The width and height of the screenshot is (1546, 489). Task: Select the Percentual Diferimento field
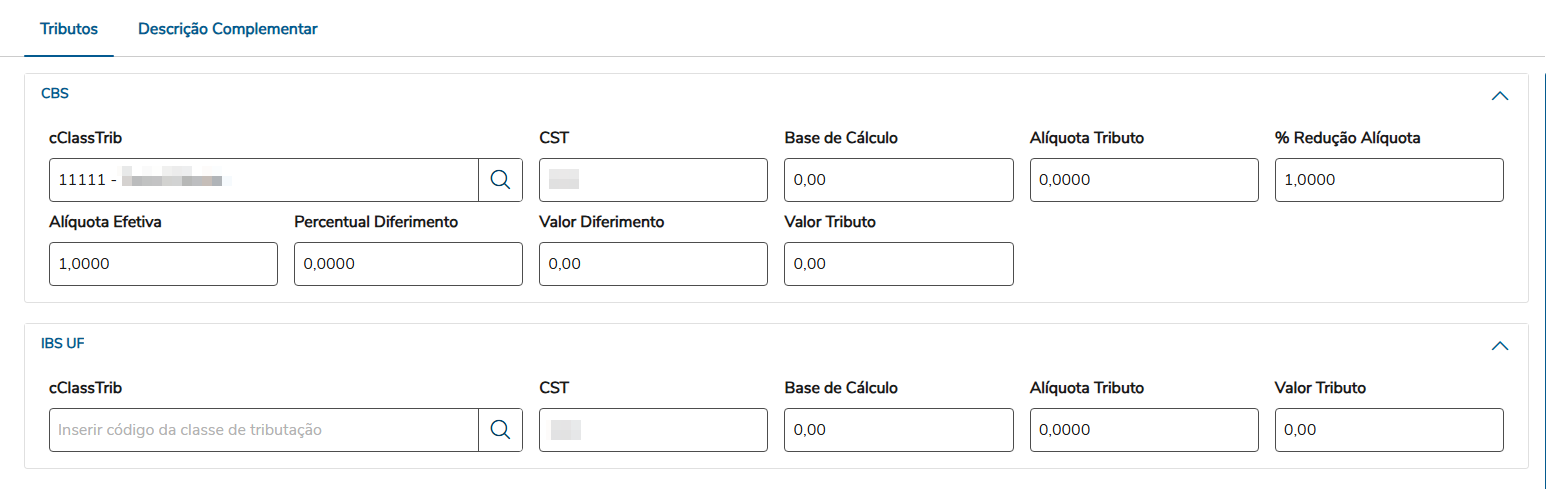[x=408, y=264]
